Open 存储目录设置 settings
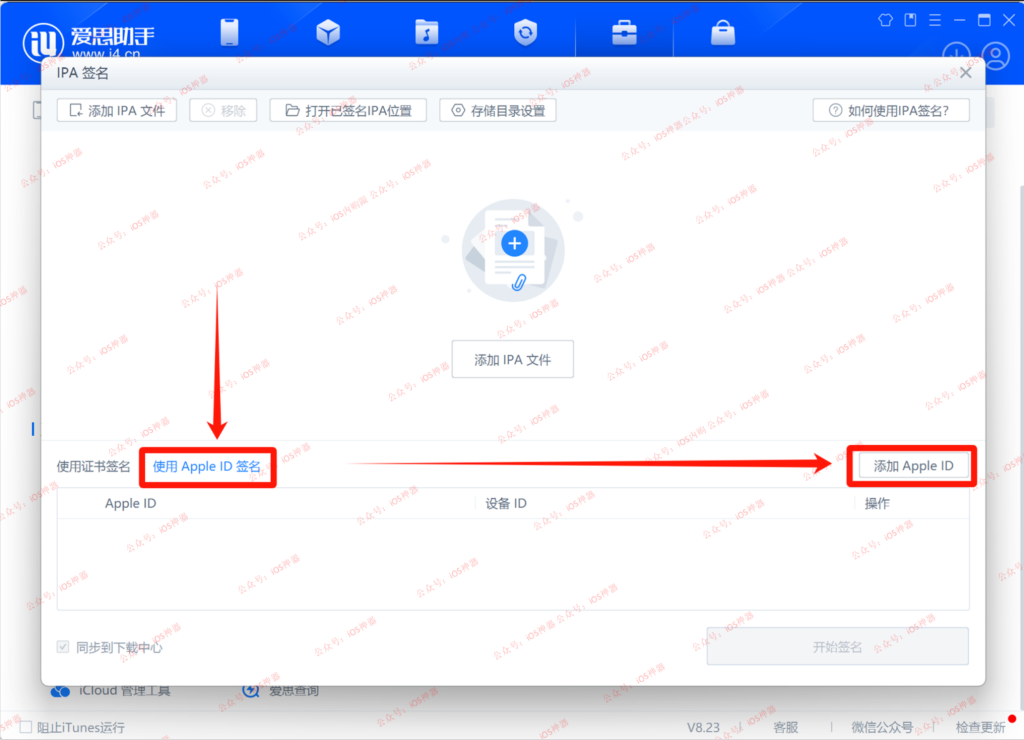Image resolution: width=1024 pixels, height=740 pixels. tap(498, 110)
